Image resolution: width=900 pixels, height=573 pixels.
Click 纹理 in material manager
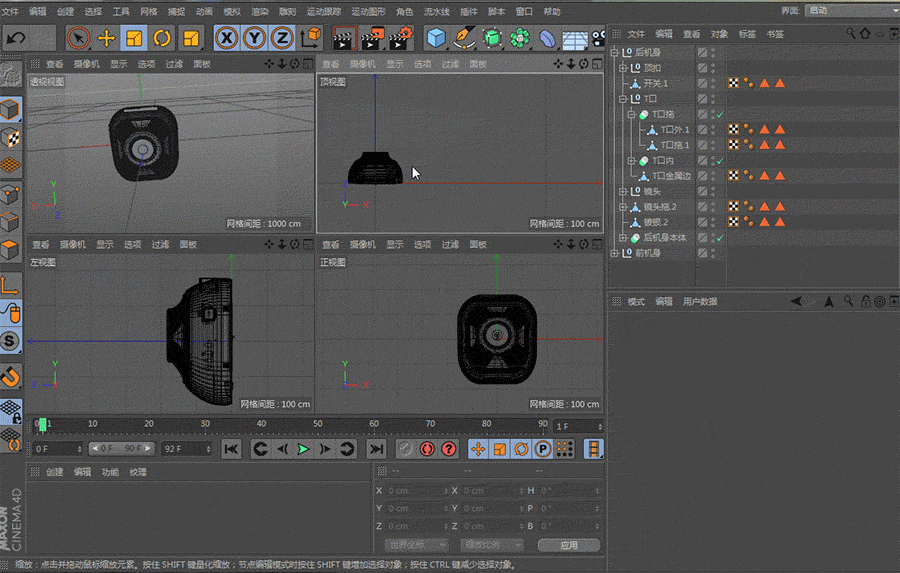coord(138,472)
